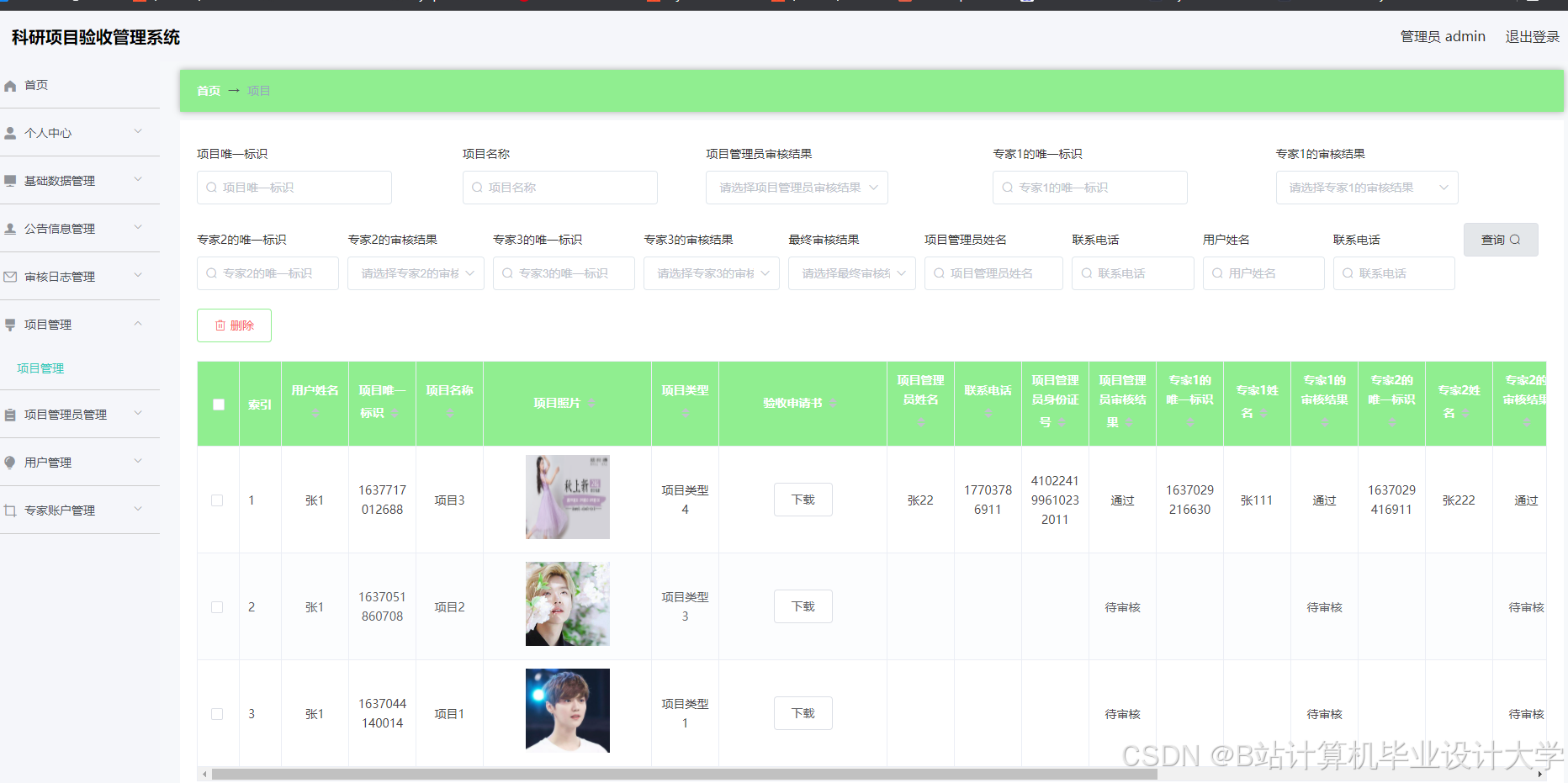The width and height of the screenshot is (1568, 783).
Task: Click the 删除 delete button
Action: 234,325
